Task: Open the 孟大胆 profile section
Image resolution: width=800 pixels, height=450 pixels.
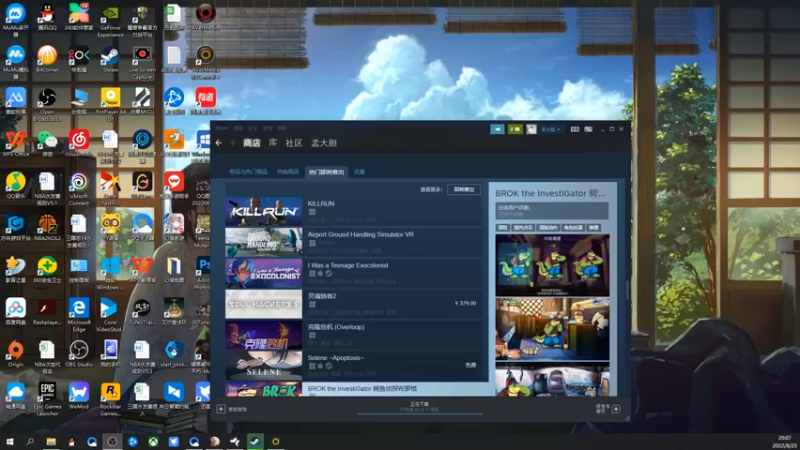Action: tap(324, 143)
